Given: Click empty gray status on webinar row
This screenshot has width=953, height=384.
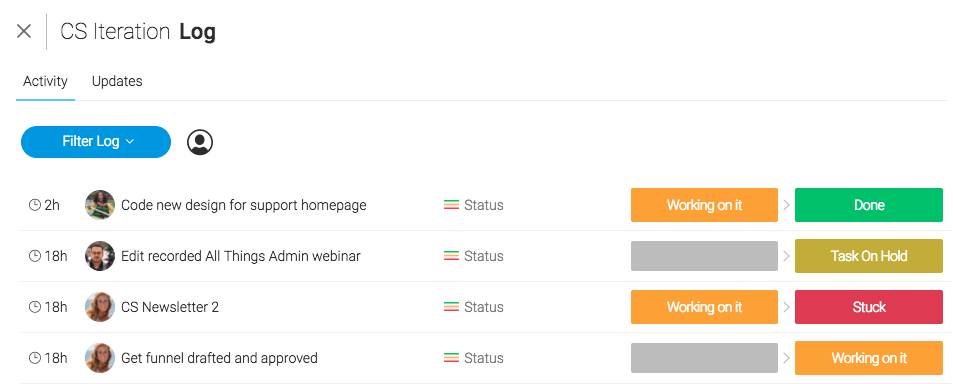Looking at the screenshot, I should pos(704,256).
